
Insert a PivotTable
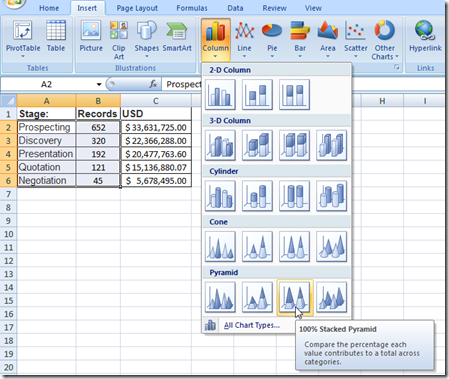[x=23, y=39]
